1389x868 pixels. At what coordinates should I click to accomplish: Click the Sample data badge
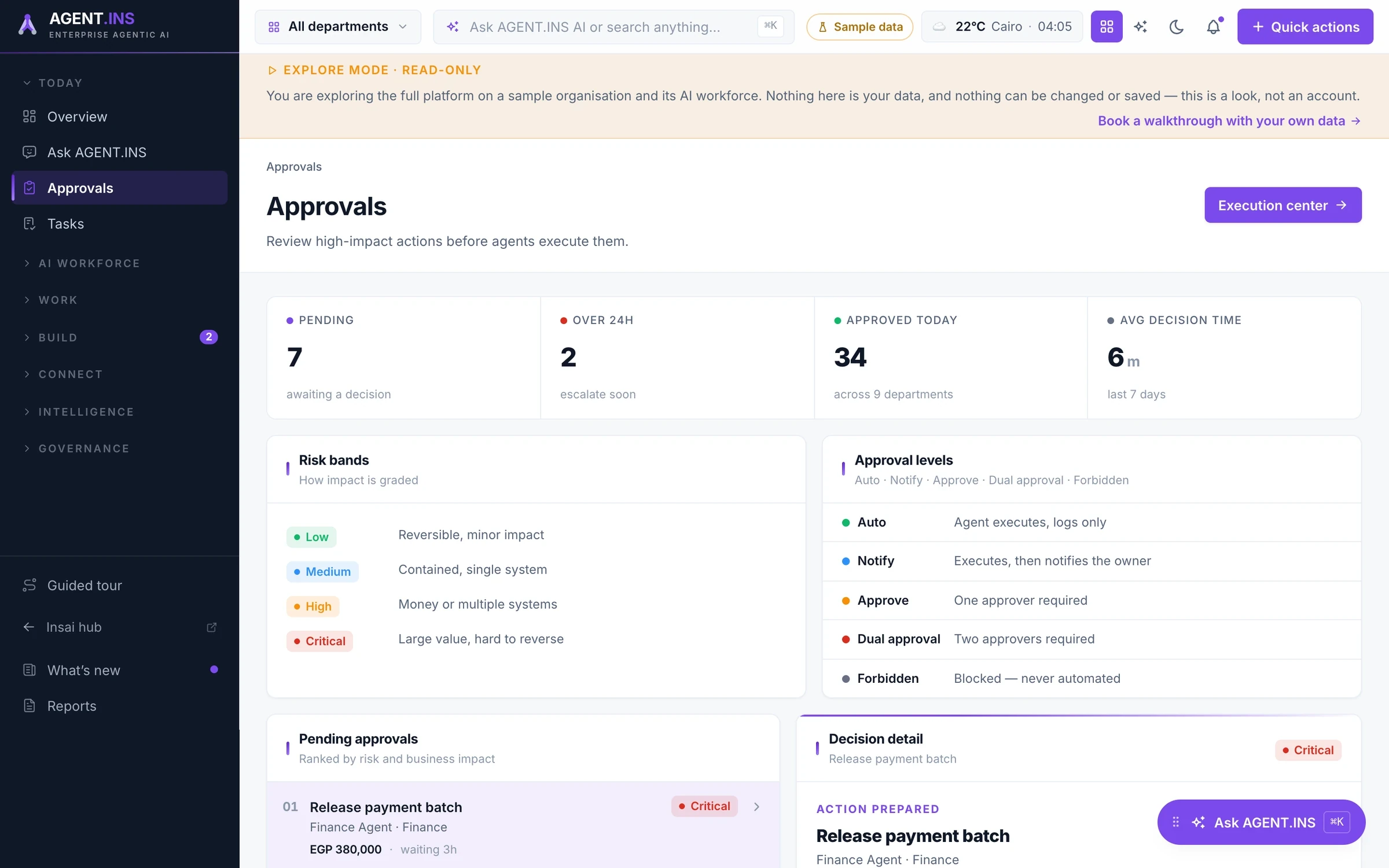pos(859,27)
